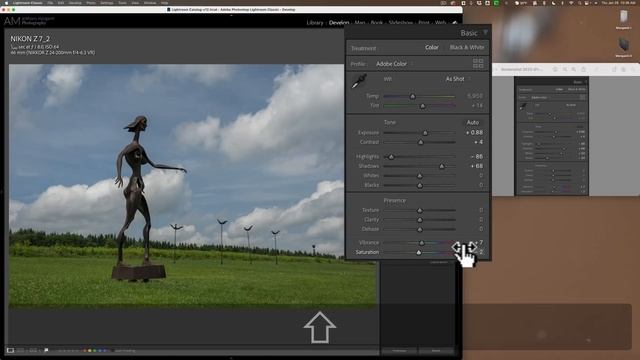Choose the Color treatment option

pyautogui.click(x=431, y=47)
